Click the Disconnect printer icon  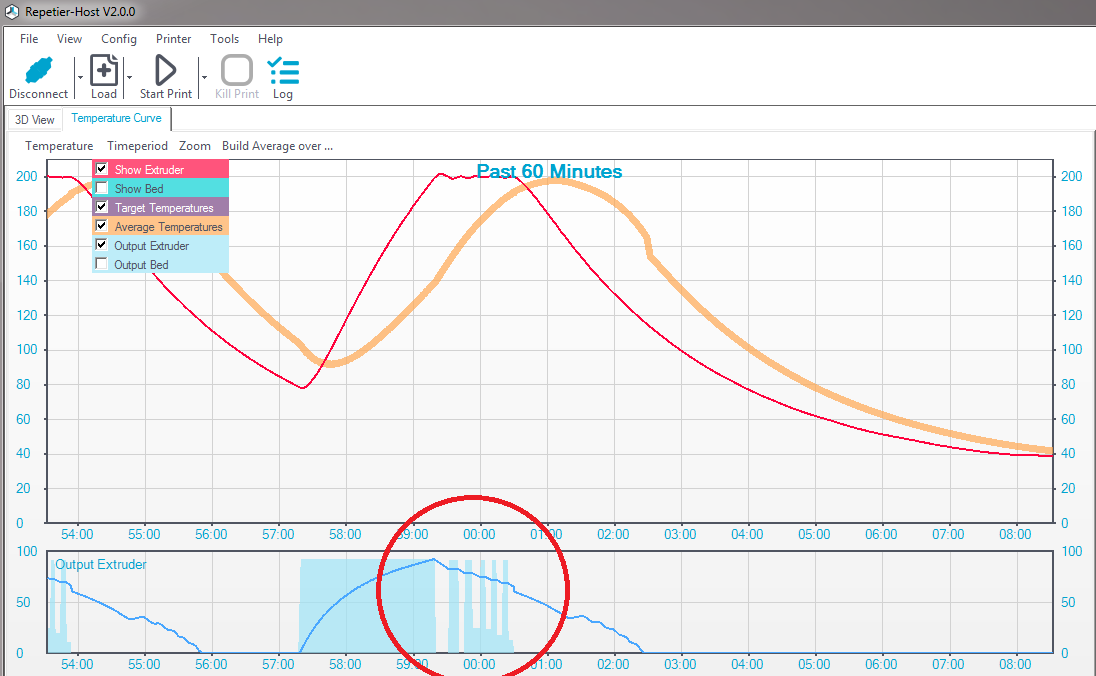38,70
